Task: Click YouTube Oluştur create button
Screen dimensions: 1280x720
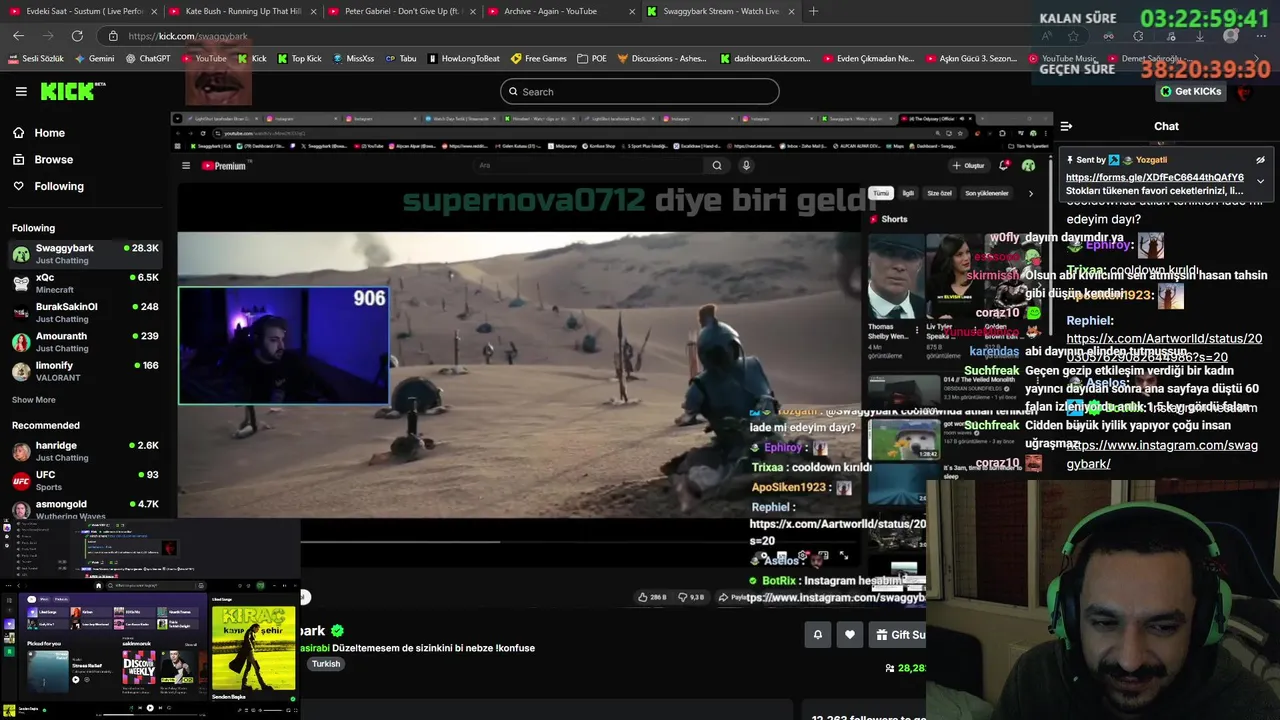Action: 968,166
